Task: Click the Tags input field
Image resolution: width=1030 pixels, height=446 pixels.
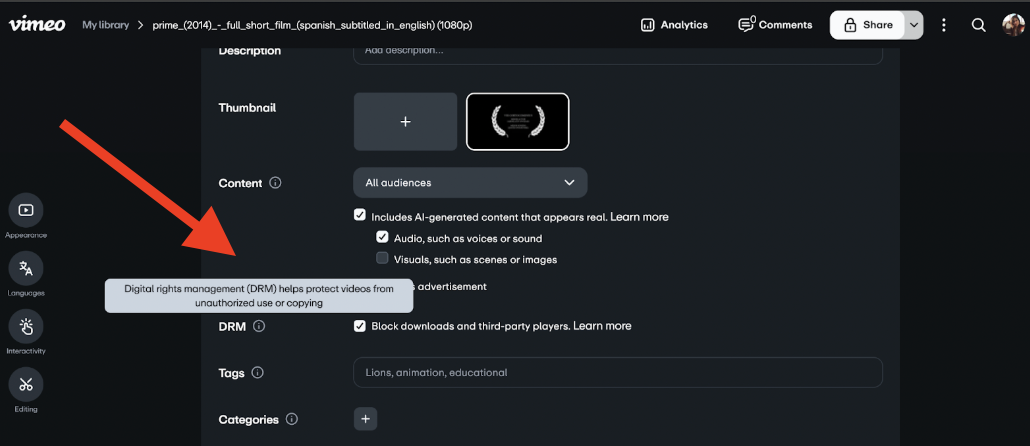Action: [x=617, y=373]
